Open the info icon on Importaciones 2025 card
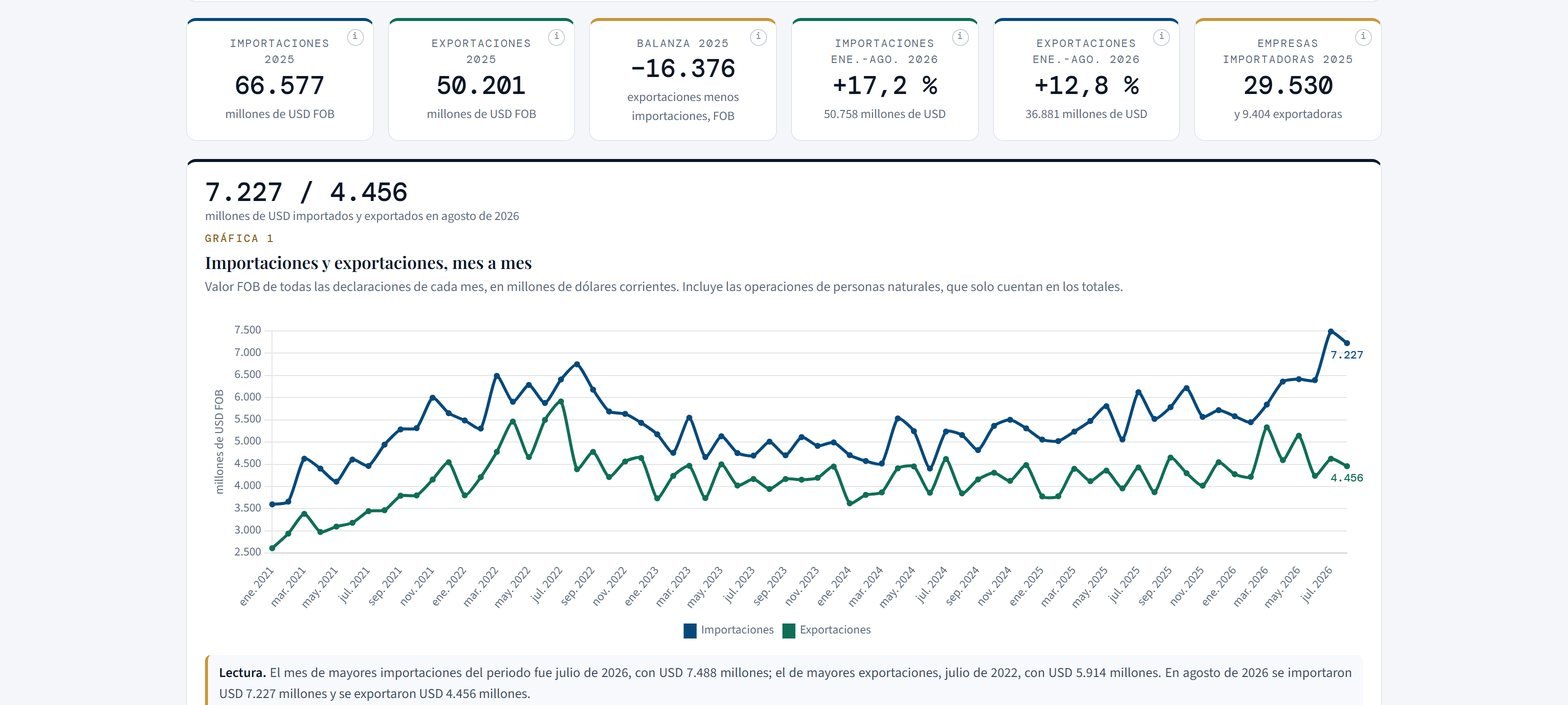 coord(355,37)
